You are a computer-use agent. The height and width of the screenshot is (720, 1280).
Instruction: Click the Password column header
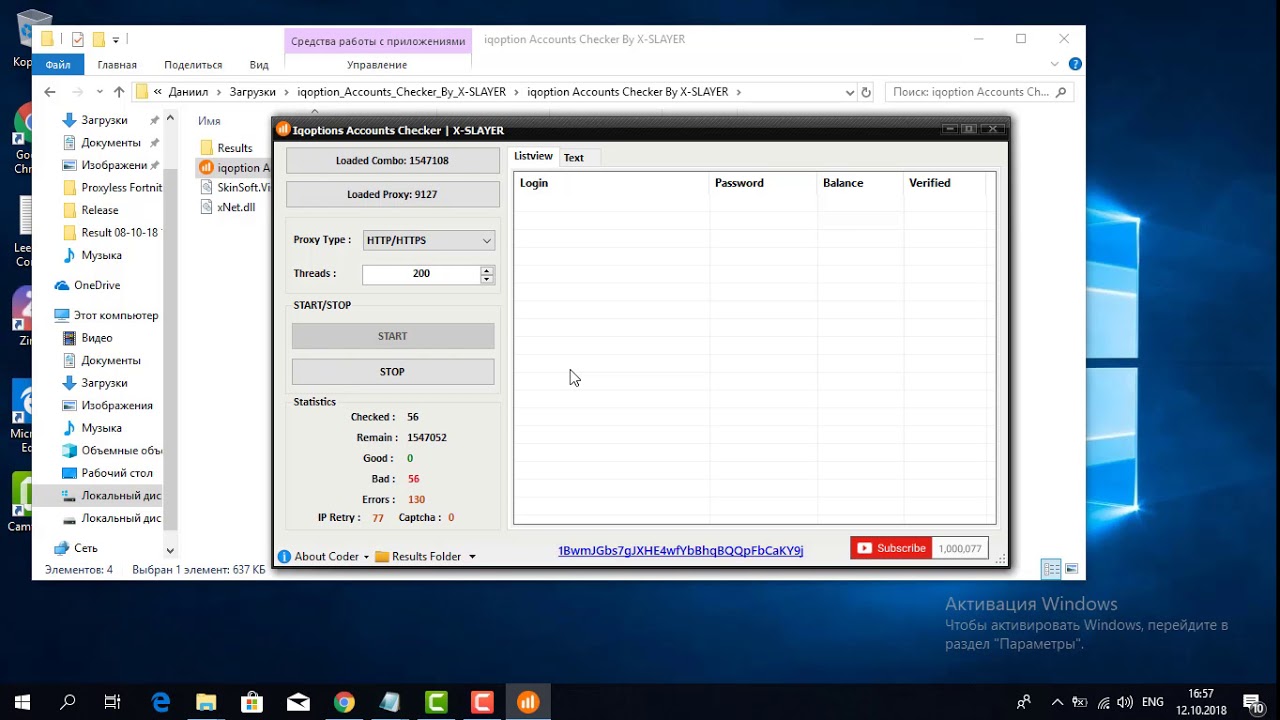click(x=763, y=183)
